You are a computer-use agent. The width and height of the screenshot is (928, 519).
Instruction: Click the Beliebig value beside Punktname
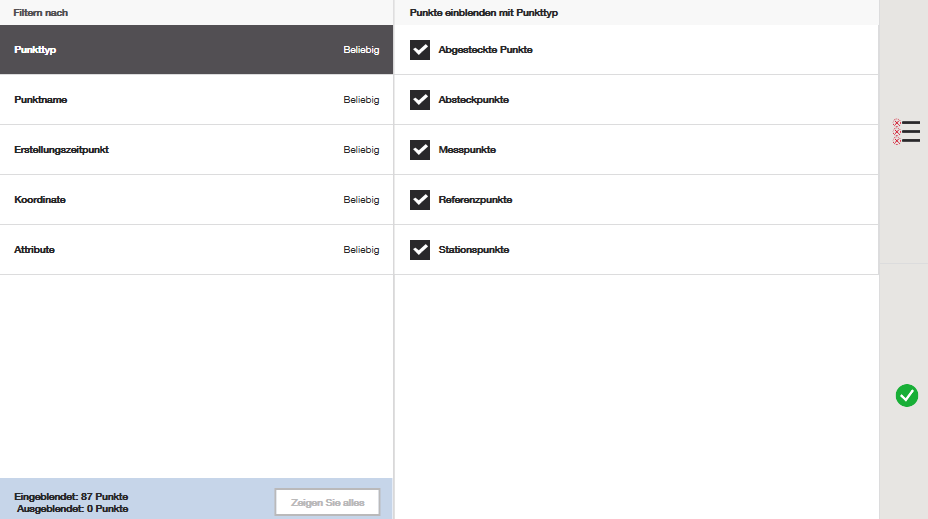(361, 100)
